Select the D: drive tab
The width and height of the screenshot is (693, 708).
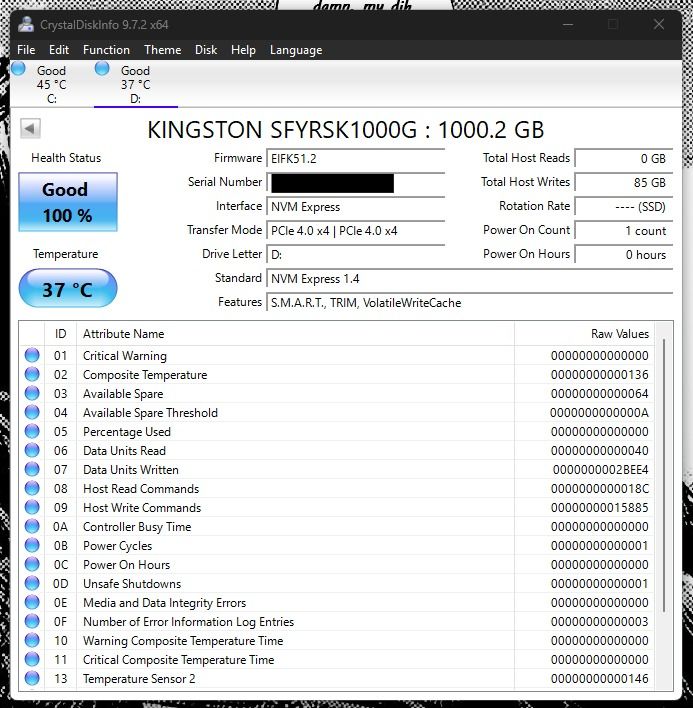(135, 84)
